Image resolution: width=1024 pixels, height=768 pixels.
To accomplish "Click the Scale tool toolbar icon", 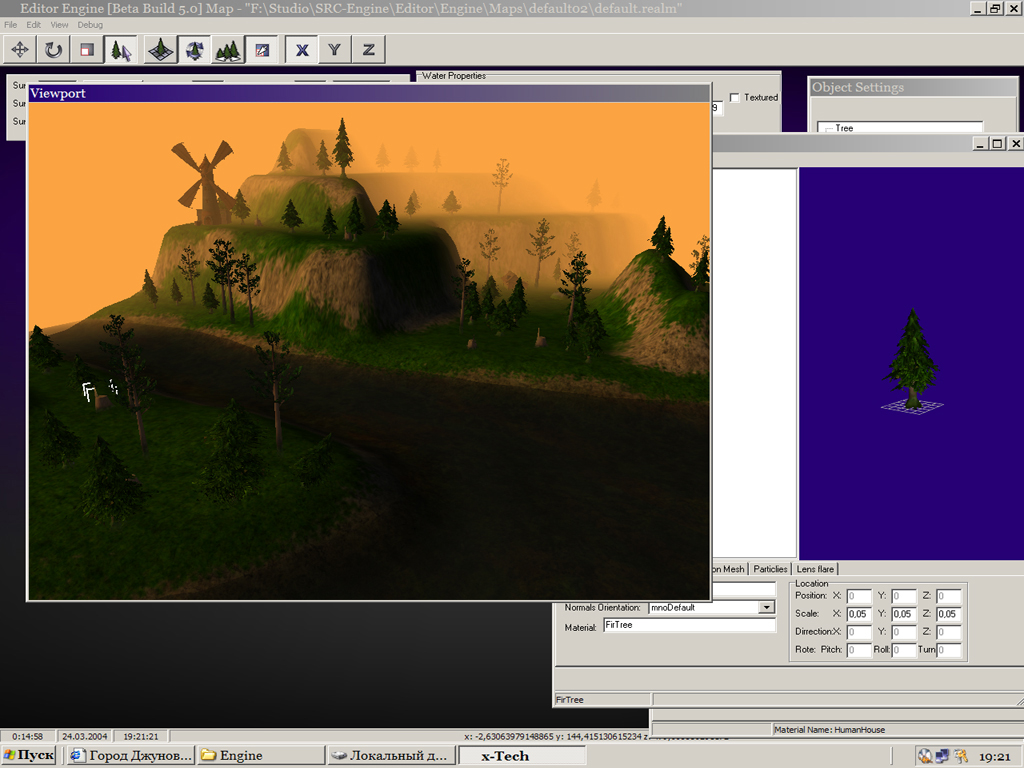I will click(x=87, y=49).
